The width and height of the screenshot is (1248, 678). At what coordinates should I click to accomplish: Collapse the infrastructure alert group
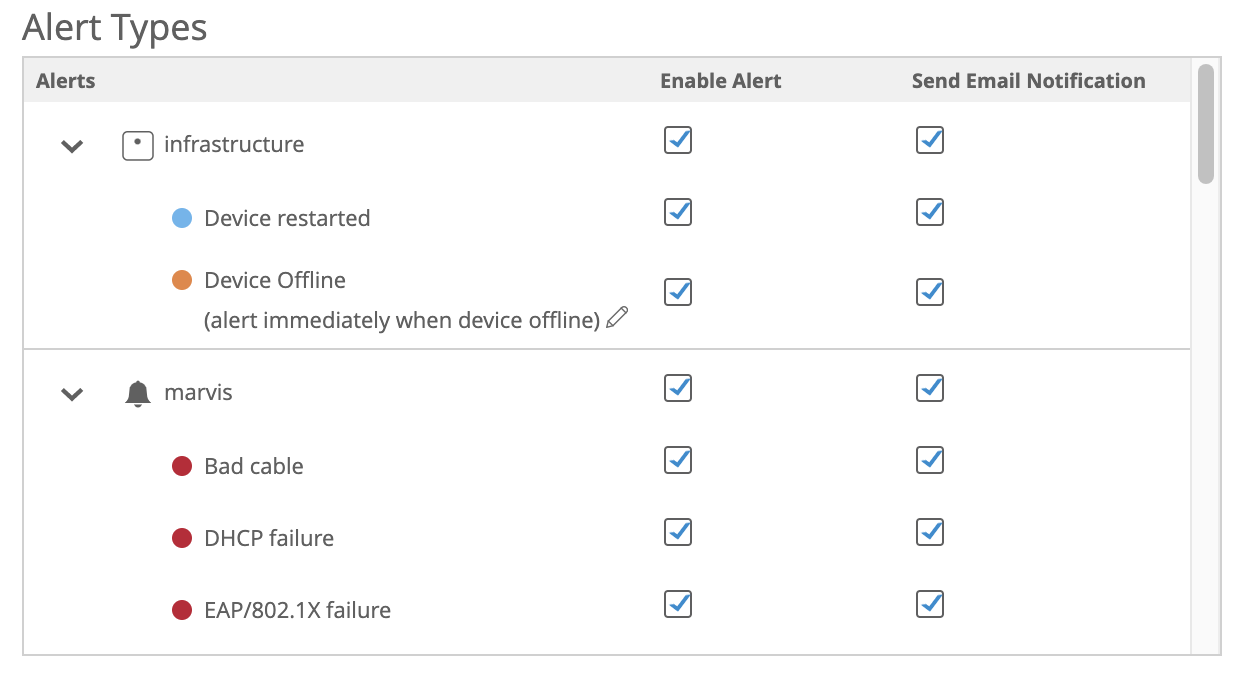pyautogui.click(x=72, y=146)
